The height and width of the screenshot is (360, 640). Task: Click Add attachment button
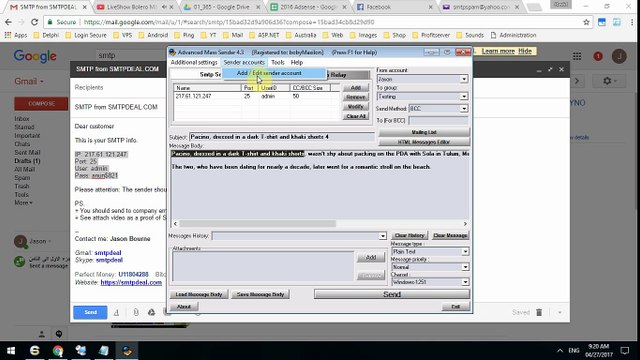click(x=371, y=257)
